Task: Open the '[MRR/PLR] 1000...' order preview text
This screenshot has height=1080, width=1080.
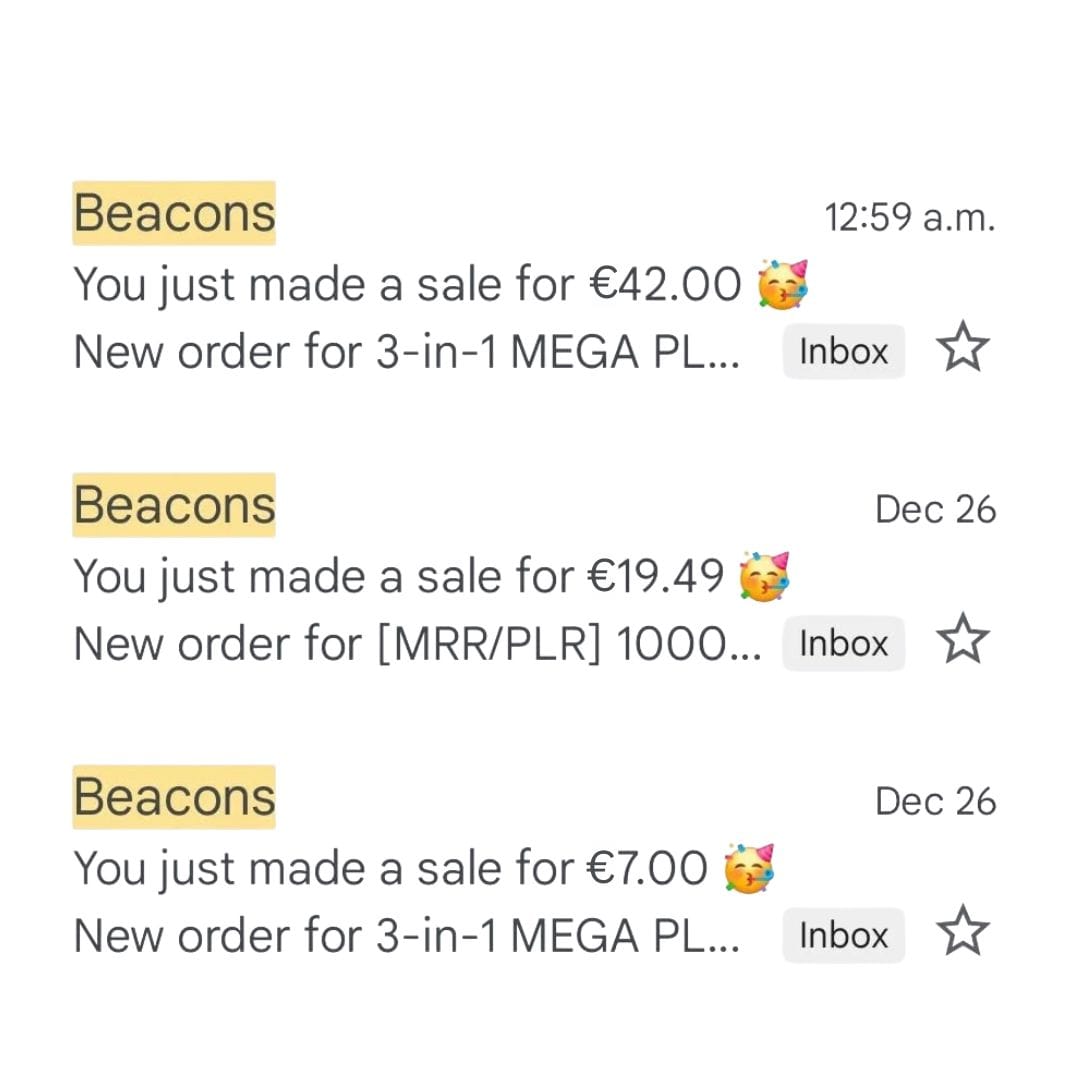Action: click(x=416, y=644)
